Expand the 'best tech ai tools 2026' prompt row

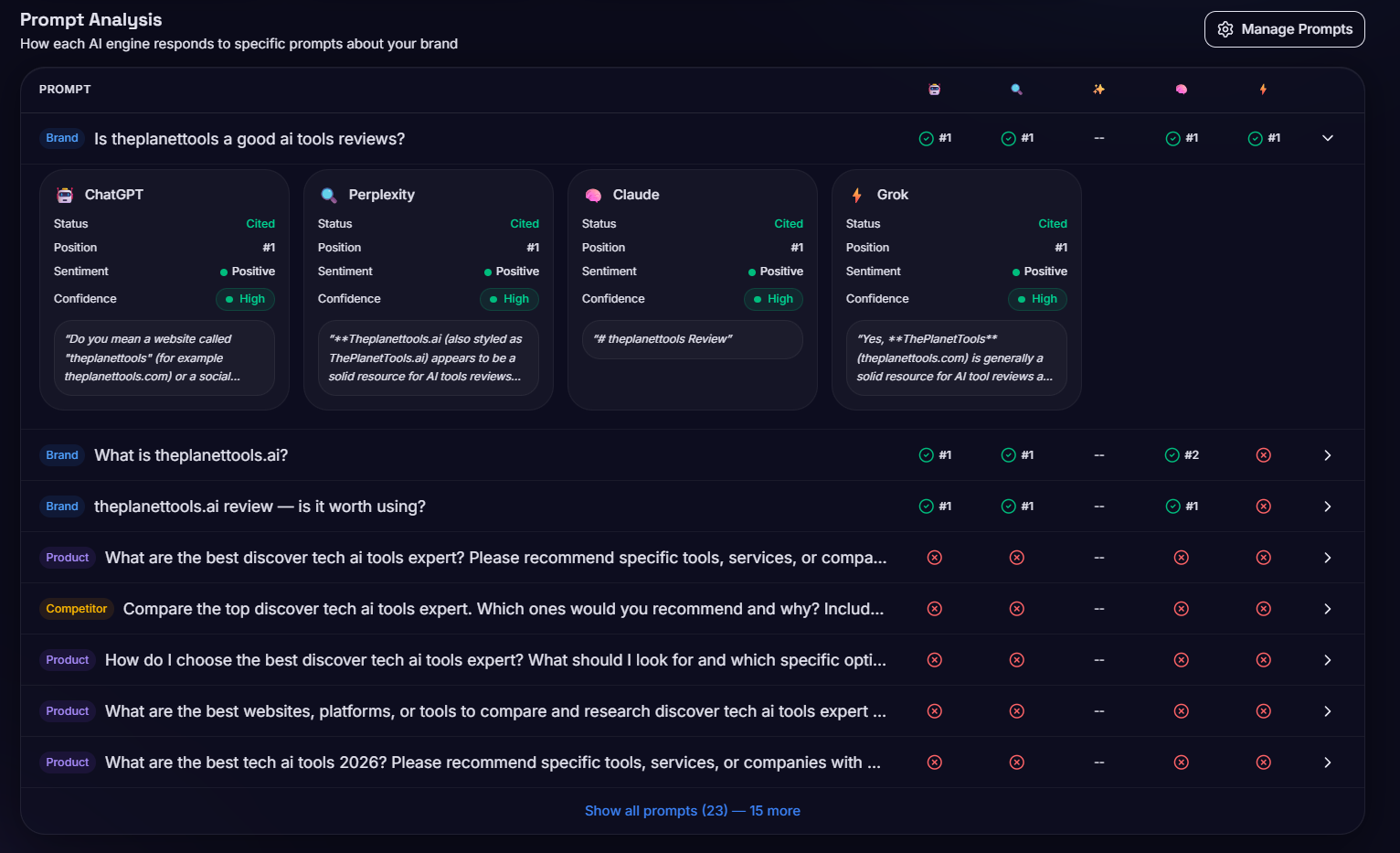tap(1327, 762)
